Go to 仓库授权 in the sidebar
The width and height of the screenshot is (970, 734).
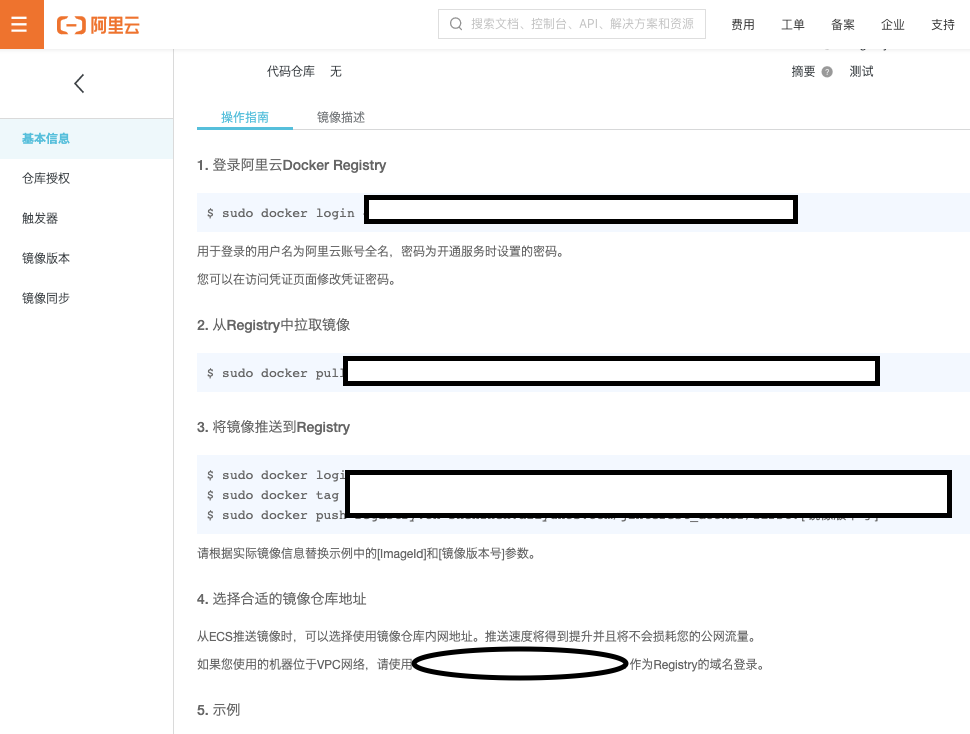coord(46,179)
